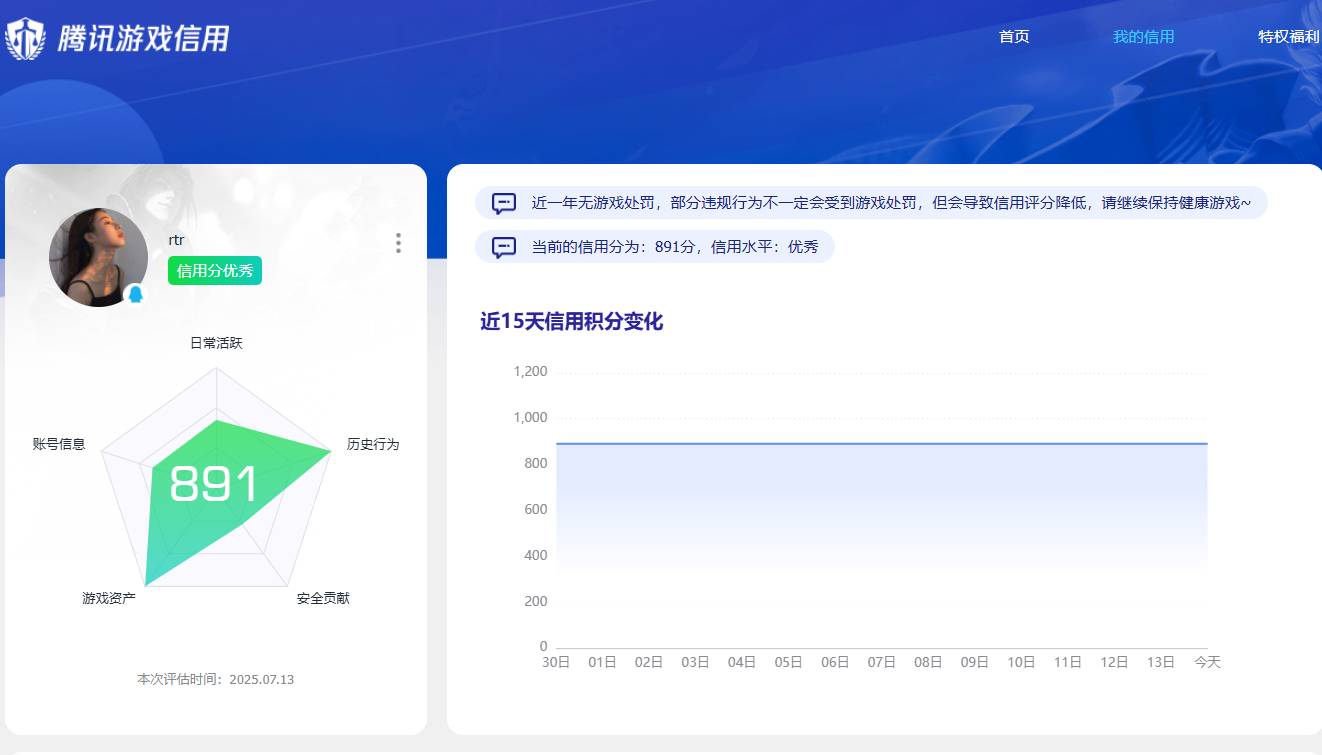Click the user avatar photo of rtr
Image resolution: width=1322 pixels, height=755 pixels.
(x=98, y=257)
